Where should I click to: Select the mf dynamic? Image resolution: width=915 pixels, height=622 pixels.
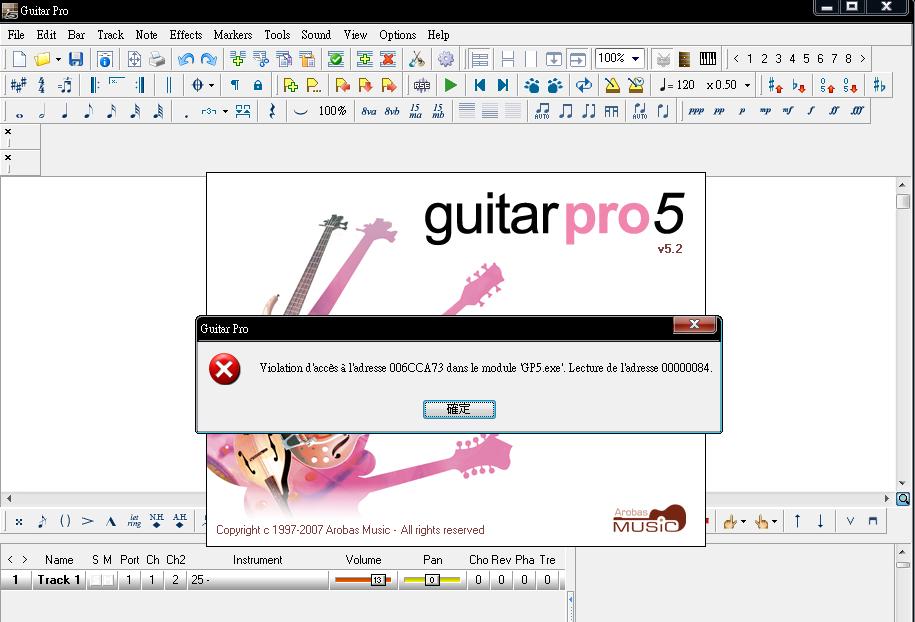[788, 111]
